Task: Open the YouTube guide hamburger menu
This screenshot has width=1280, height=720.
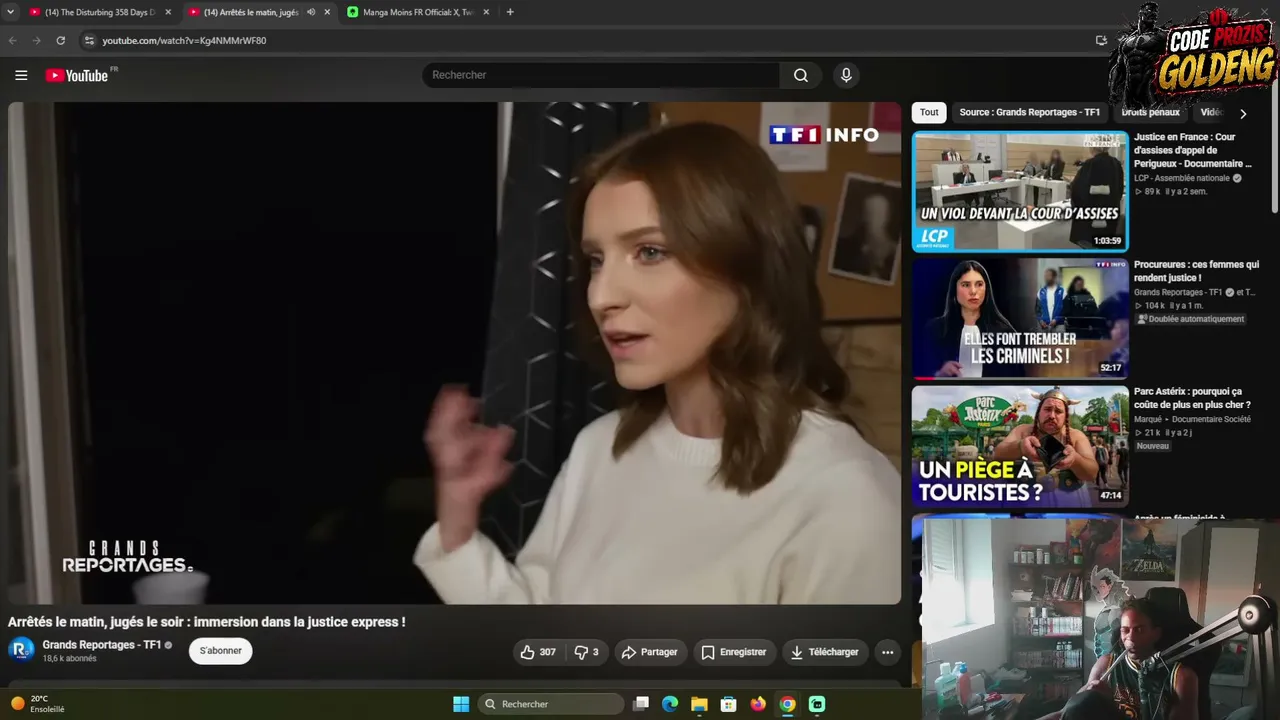Action: (x=21, y=75)
